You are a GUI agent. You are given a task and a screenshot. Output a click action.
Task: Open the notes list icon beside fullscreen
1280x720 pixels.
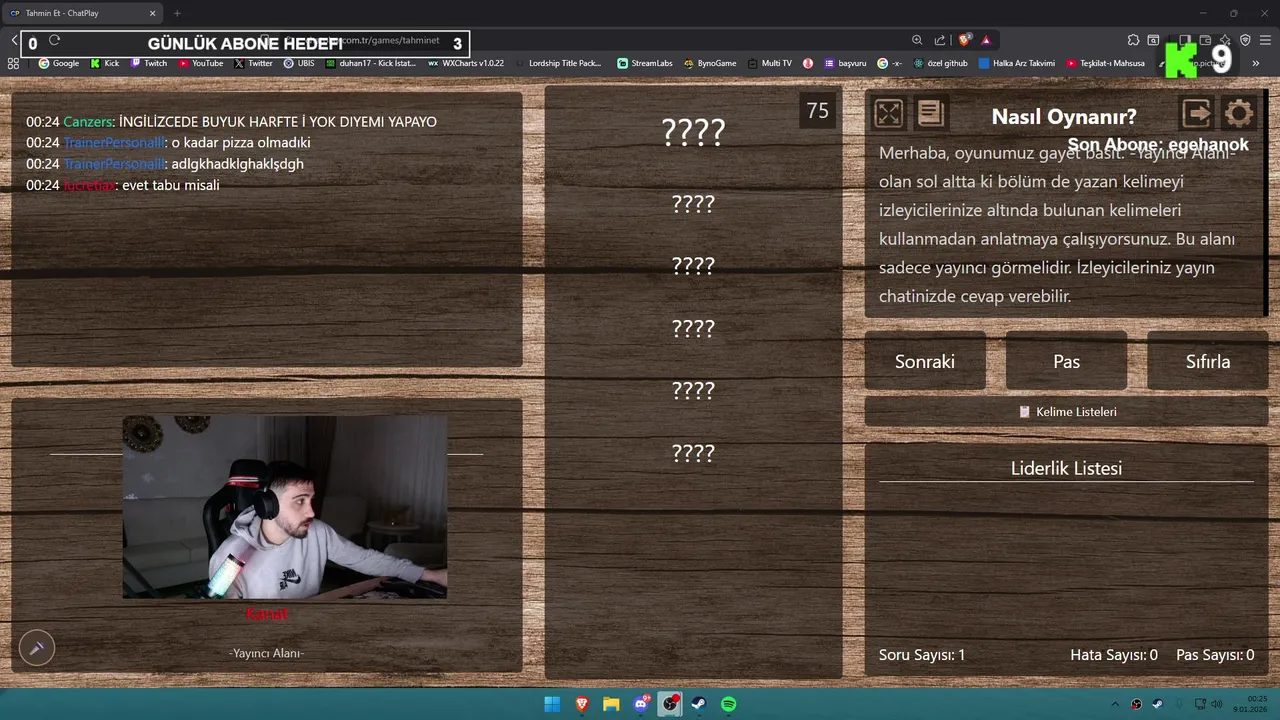(931, 113)
